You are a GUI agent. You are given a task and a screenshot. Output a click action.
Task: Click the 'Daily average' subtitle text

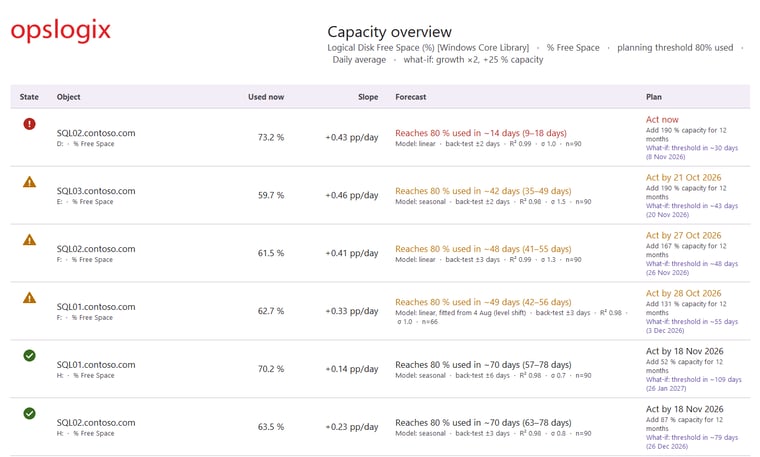pyautogui.click(x=359, y=60)
